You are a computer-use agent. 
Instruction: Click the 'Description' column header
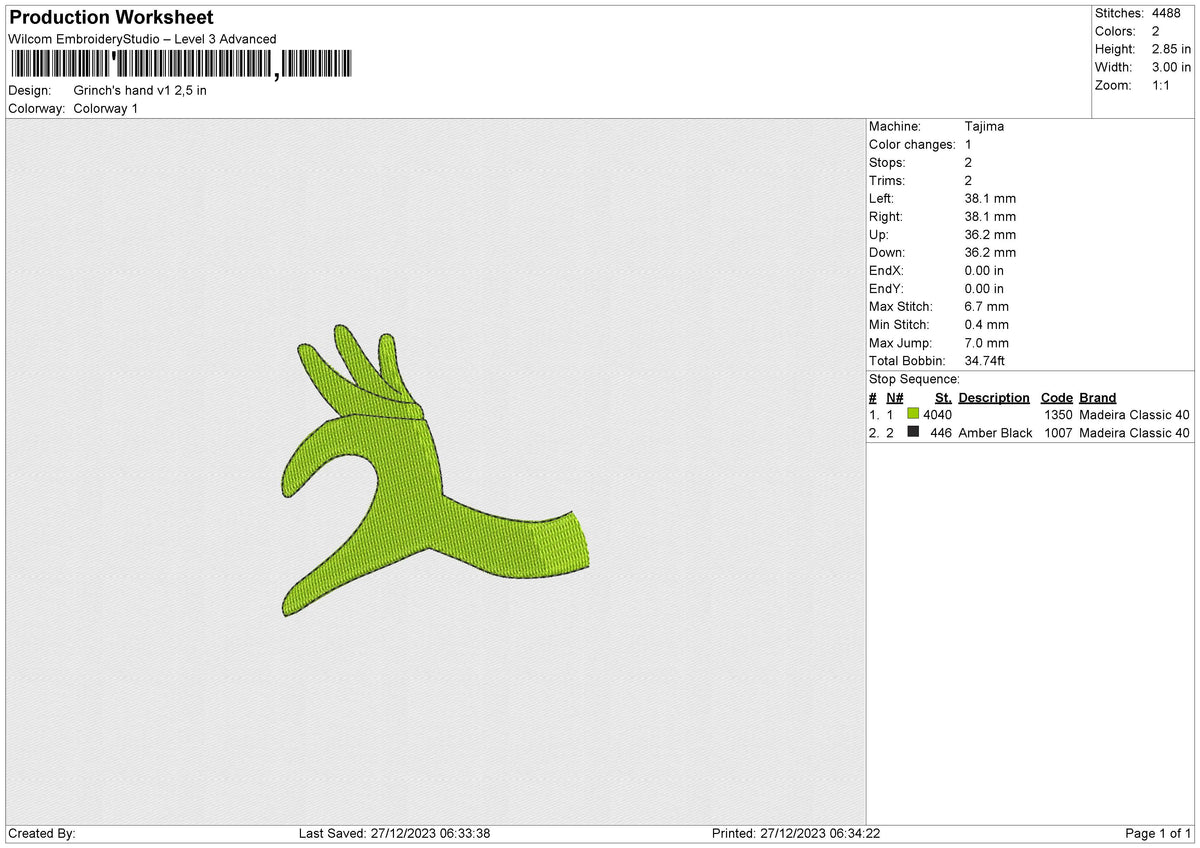994,397
